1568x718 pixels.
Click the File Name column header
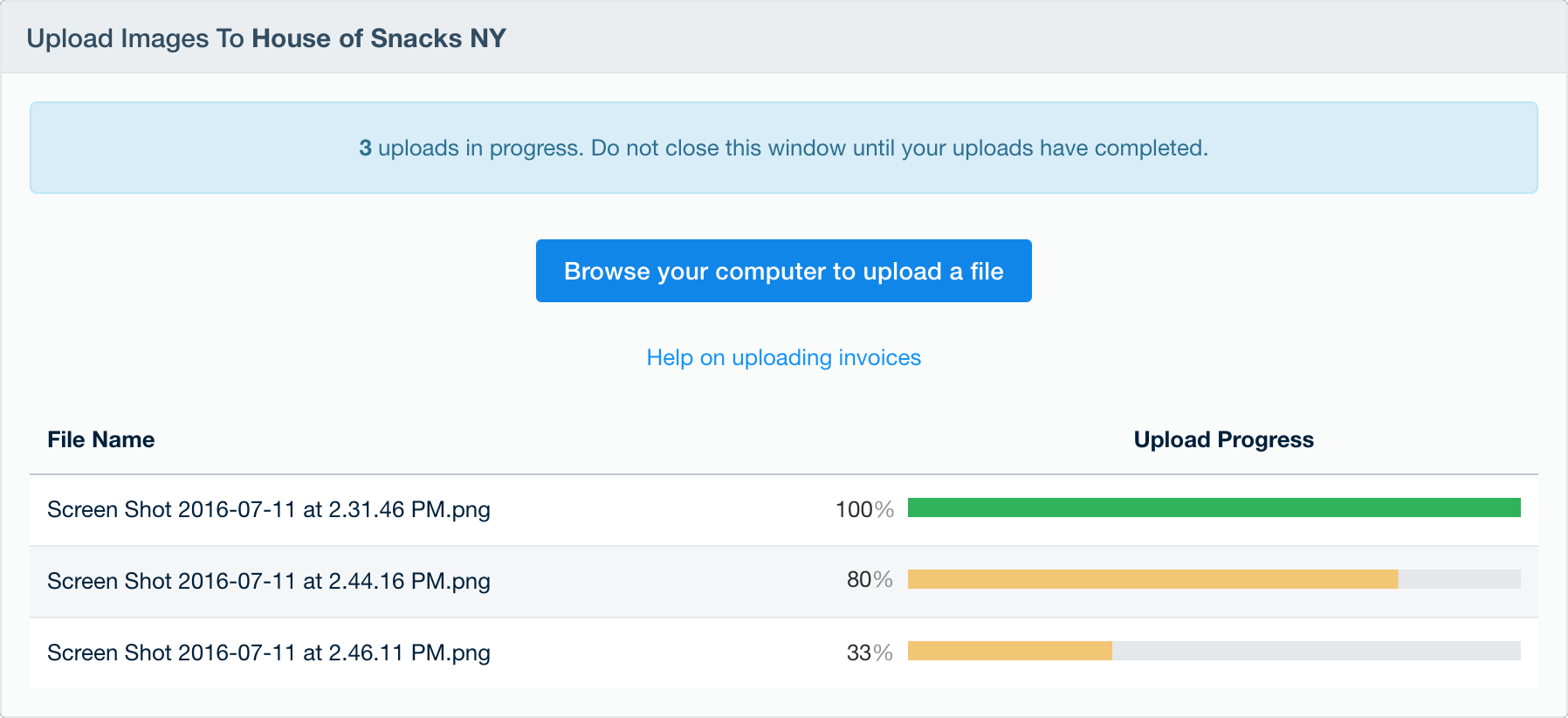coord(100,439)
